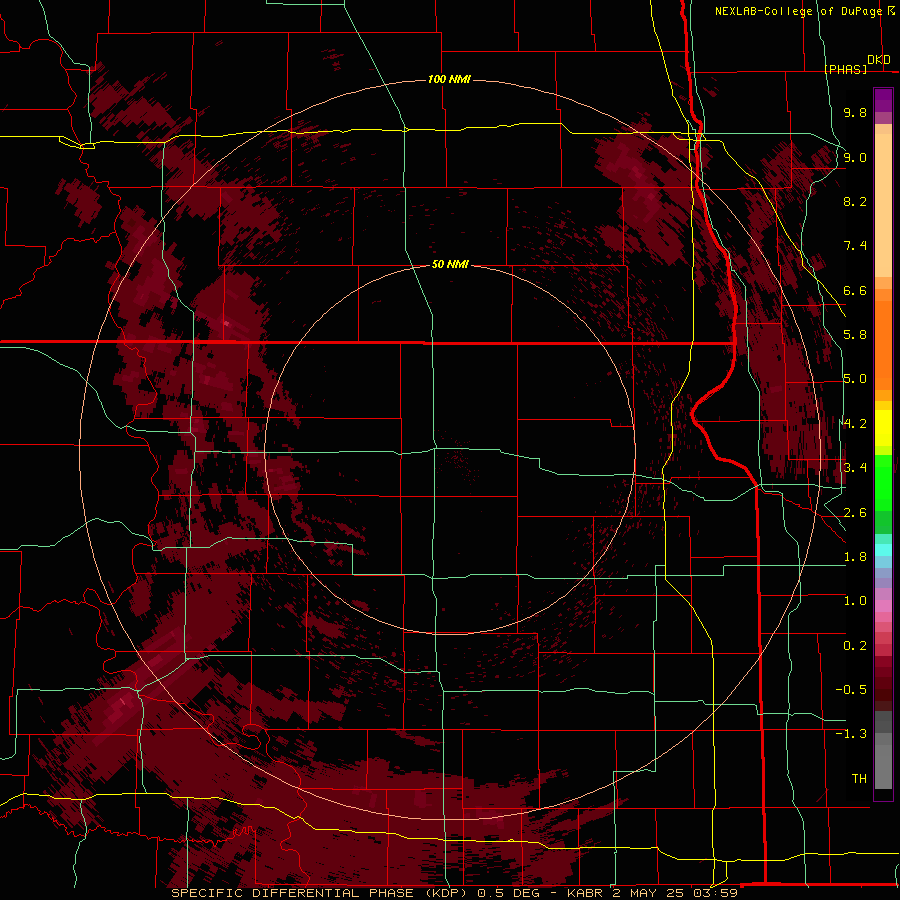Click the 6.6 scale value
This screenshot has height=900, width=900.
click(x=855, y=290)
